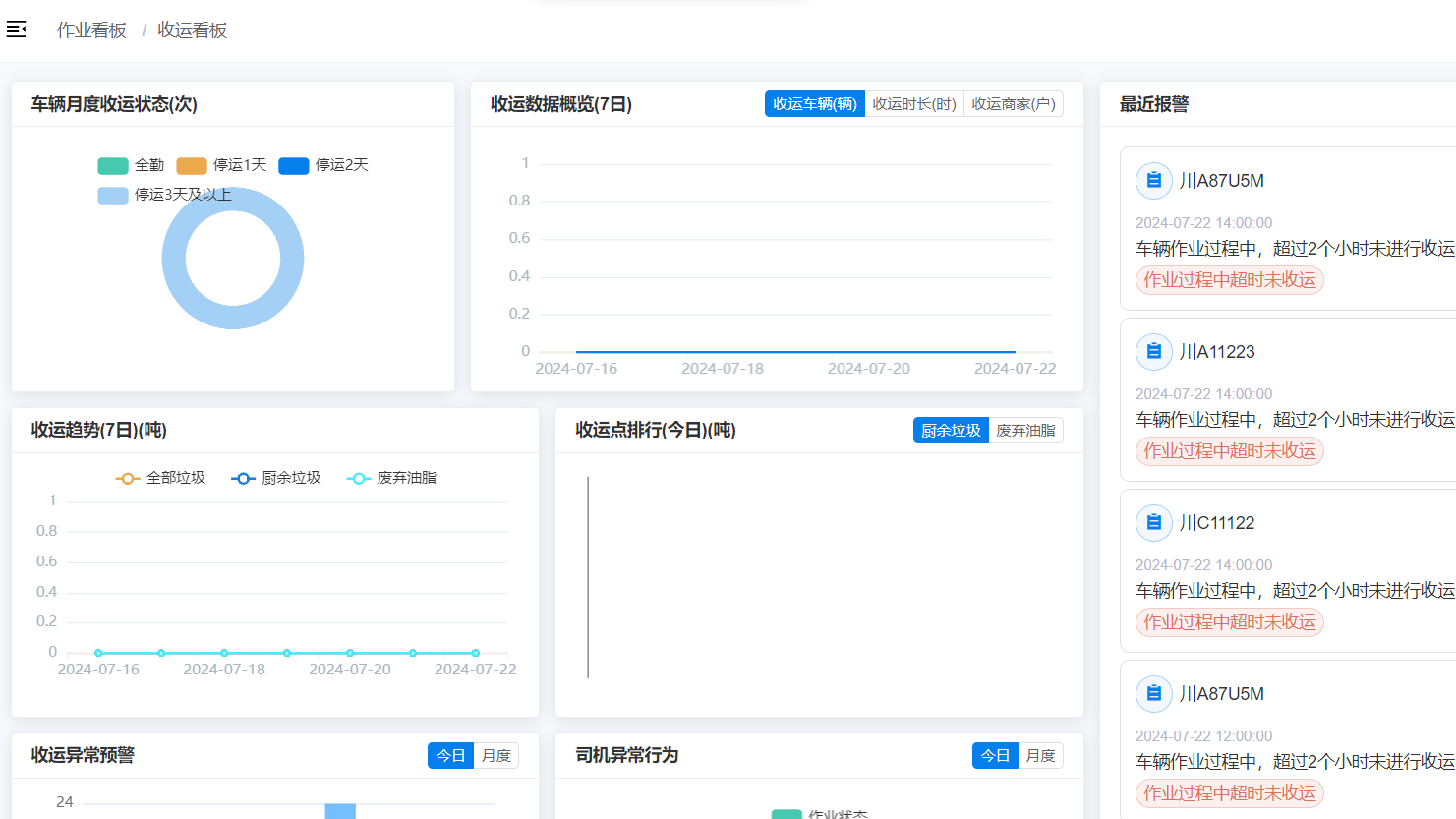
Task: Toggle the 停运1天 legend color swatch
Action: tap(192, 166)
